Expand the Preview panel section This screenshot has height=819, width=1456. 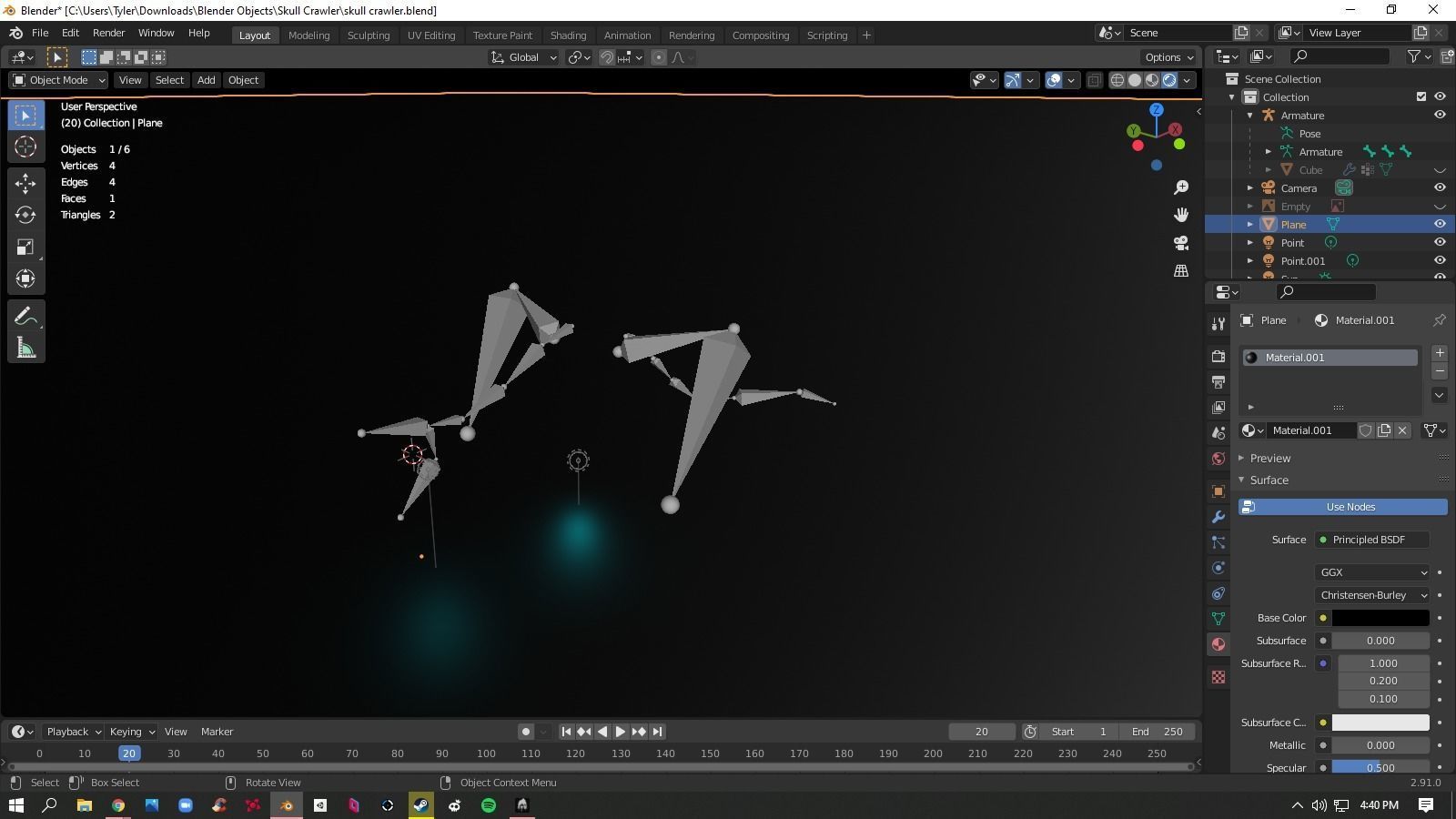[1270, 458]
